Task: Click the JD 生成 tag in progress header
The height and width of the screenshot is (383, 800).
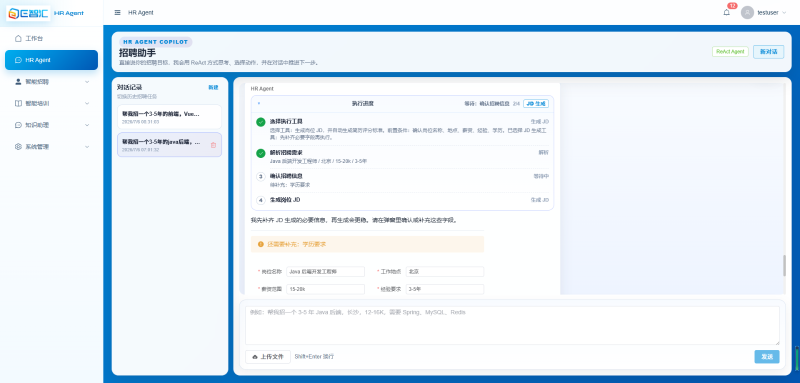Action: tap(536, 104)
